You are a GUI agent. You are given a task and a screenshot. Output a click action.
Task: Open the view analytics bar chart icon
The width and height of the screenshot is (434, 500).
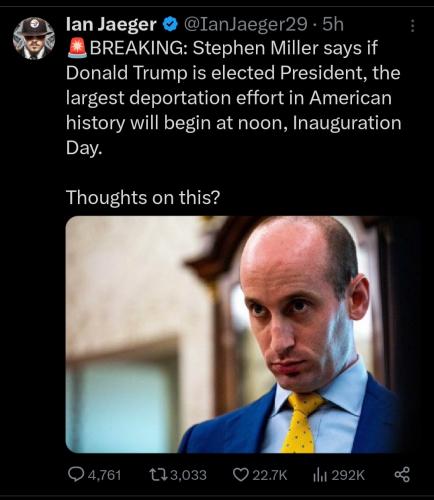pos(319,475)
